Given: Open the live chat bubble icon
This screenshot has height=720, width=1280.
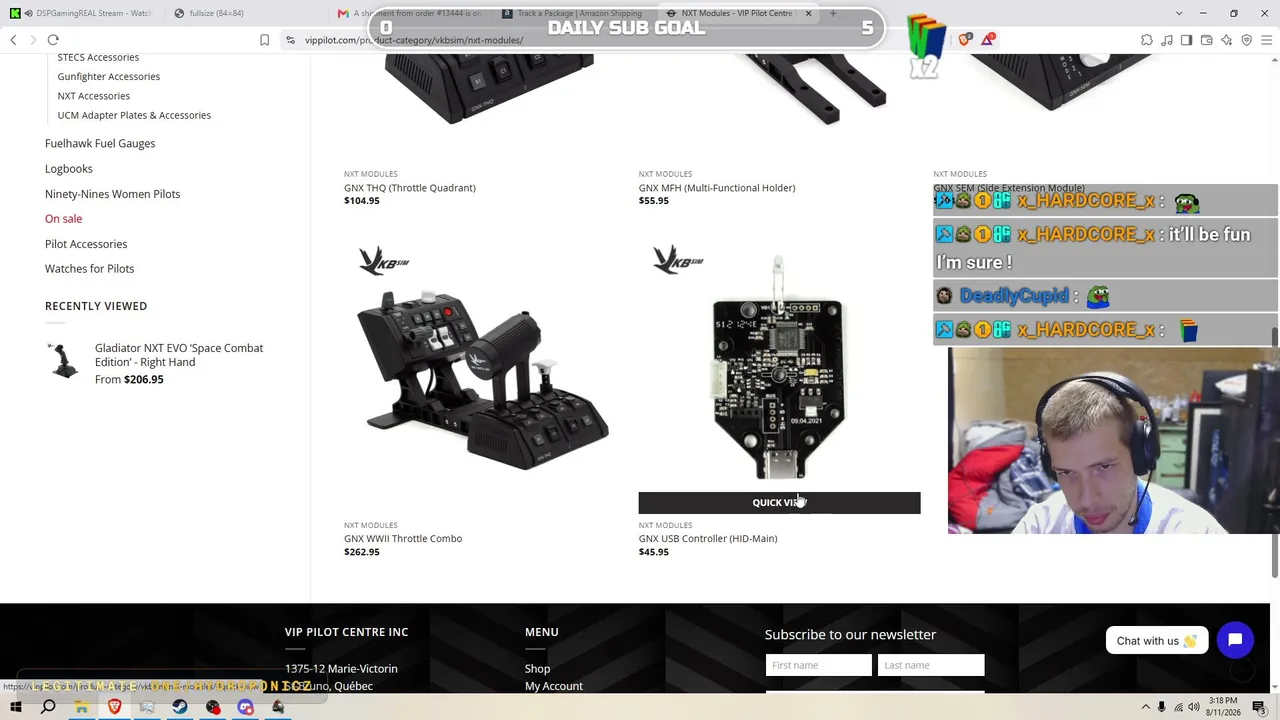Looking at the screenshot, I should (x=1235, y=640).
